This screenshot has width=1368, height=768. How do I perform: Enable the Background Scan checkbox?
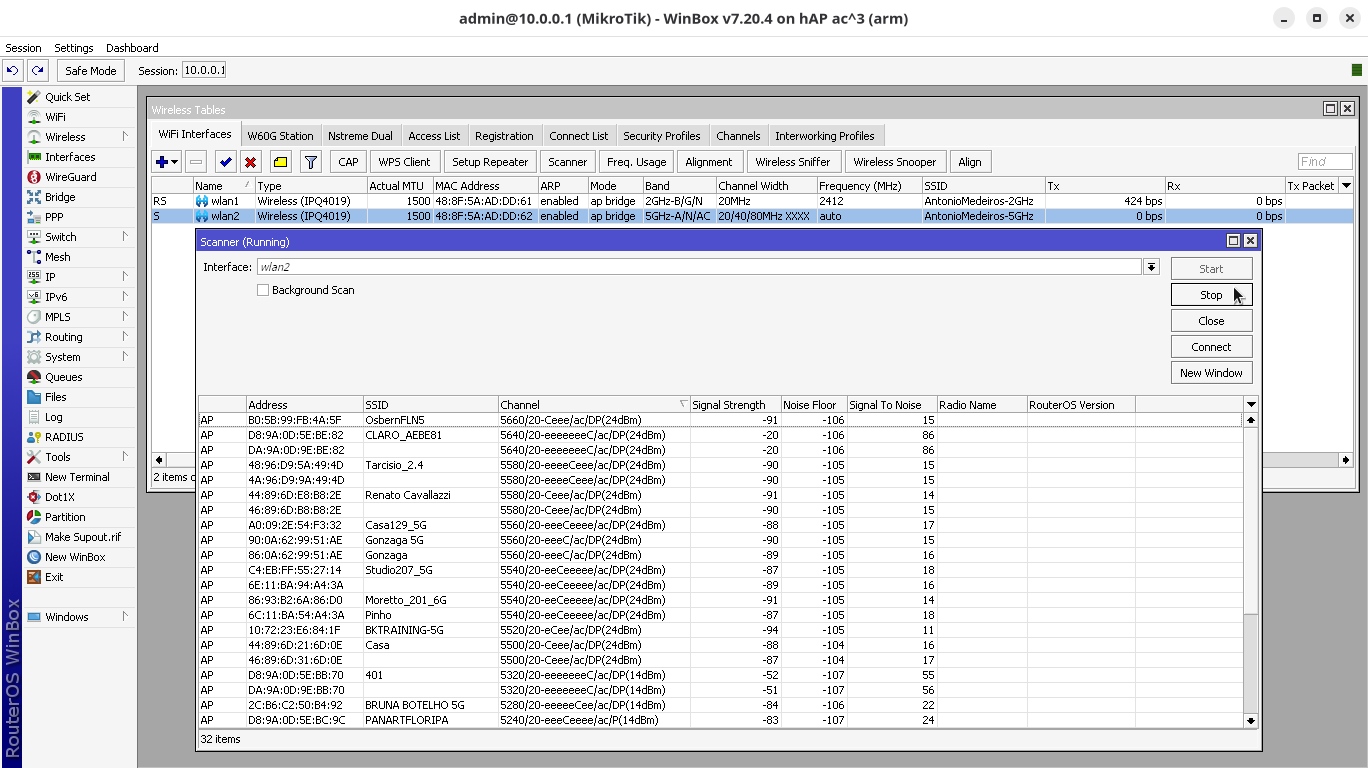[263, 290]
